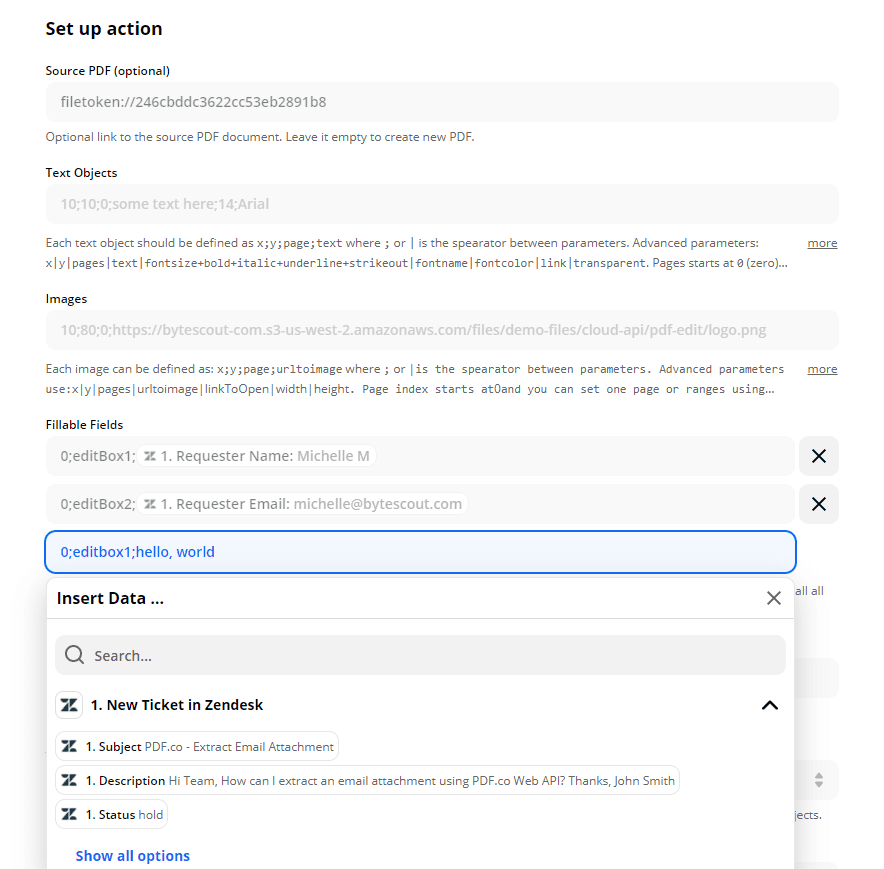
Task: Click the Zendesk icon beside New Ticket
Action: coord(69,705)
